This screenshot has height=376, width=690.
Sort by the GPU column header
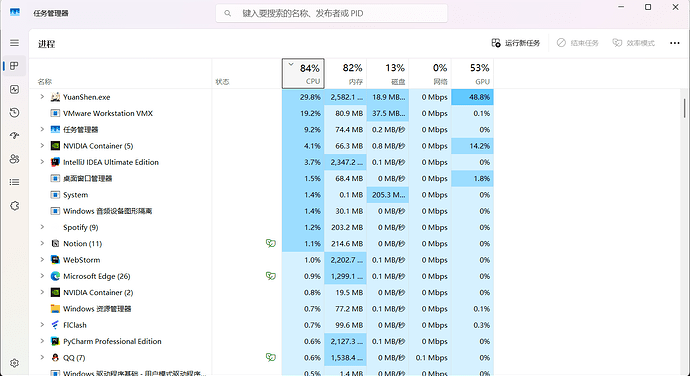pos(472,74)
